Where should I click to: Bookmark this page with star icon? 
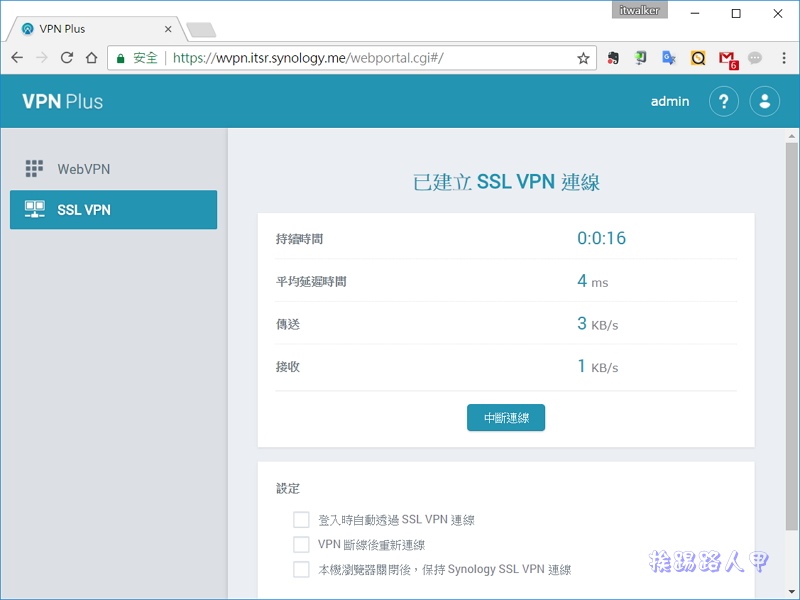click(583, 58)
